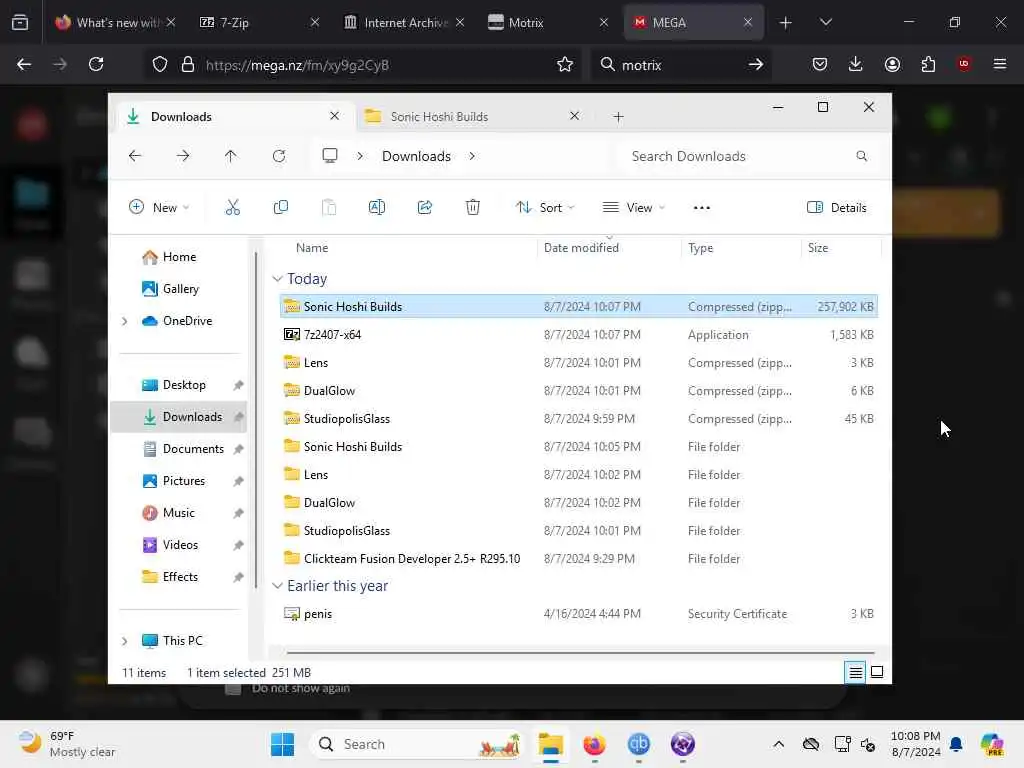Click the uBlock Origin extension icon
Image resolution: width=1024 pixels, height=768 pixels.
(964, 64)
